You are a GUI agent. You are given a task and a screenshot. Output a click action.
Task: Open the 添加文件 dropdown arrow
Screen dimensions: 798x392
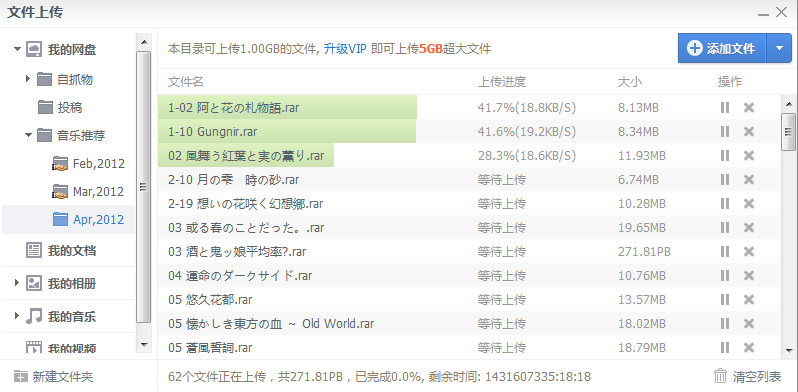pos(779,48)
